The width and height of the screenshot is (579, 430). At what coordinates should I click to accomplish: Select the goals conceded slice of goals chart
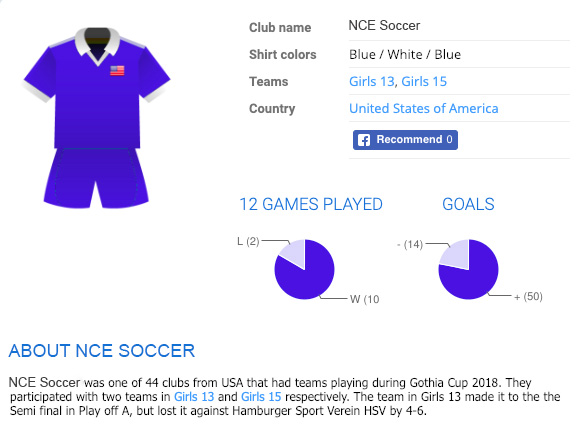pyautogui.click(x=457, y=255)
